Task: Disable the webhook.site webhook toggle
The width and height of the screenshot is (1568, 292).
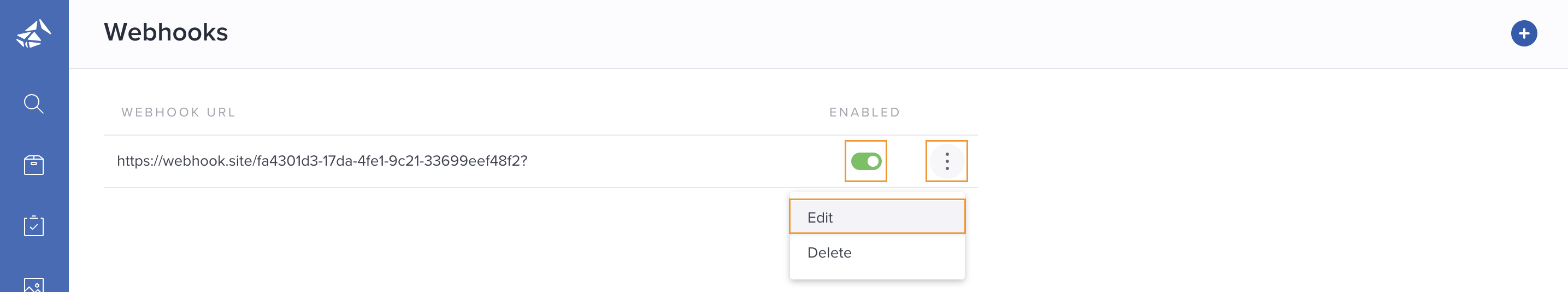Action: coord(865,161)
